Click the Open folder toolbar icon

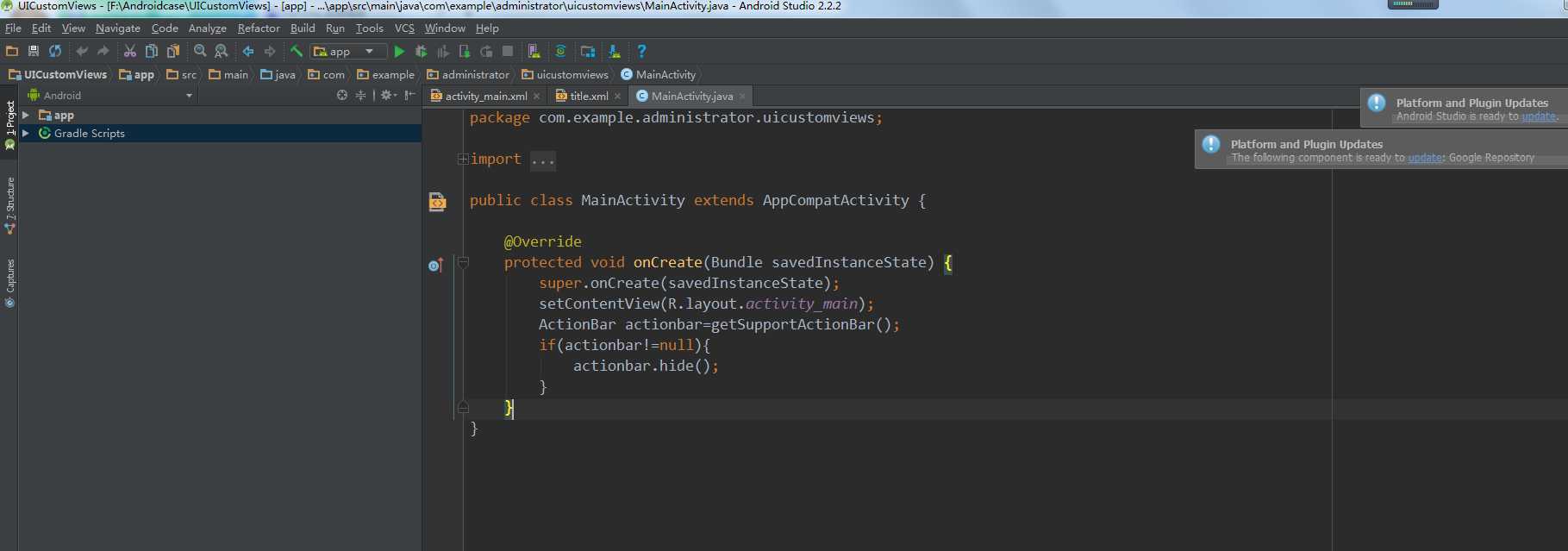pos(12,51)
